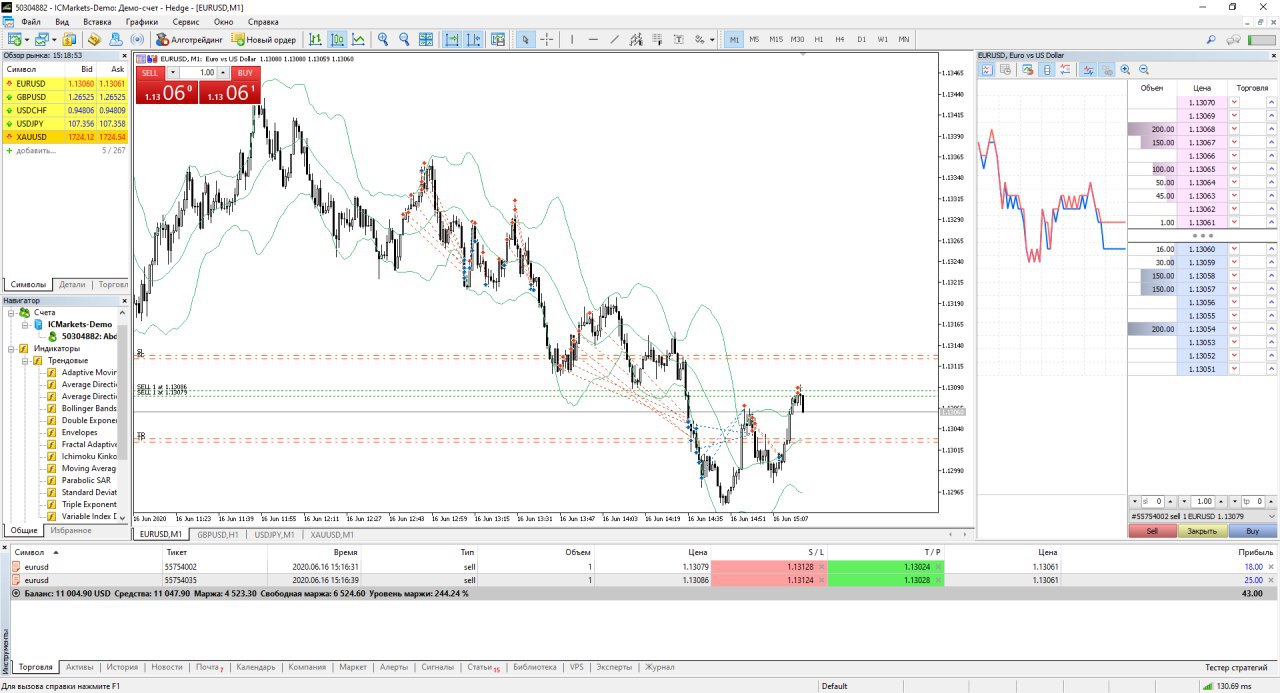Switch timeframe to M15
This screenshot has height=693, width=1280.
(x=776, y=40)
